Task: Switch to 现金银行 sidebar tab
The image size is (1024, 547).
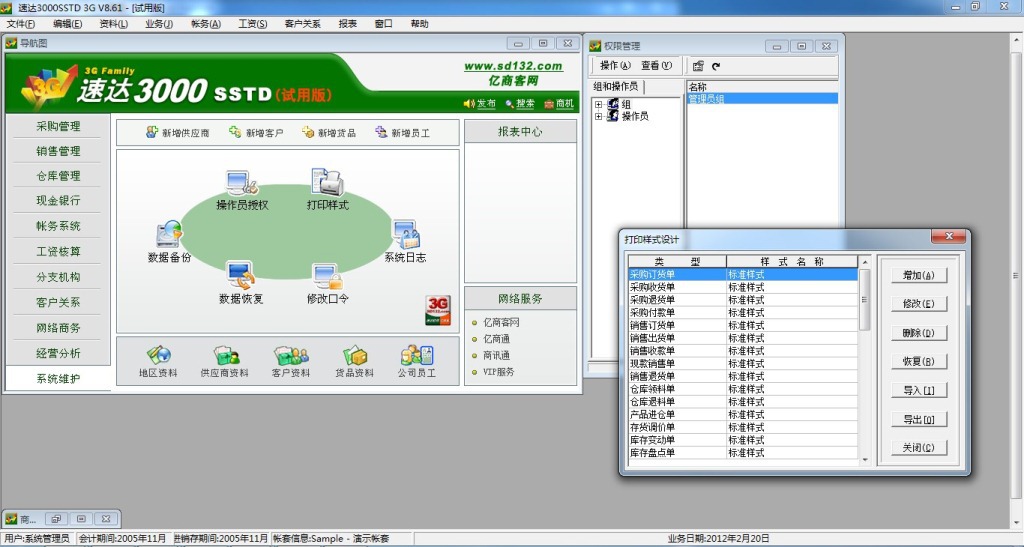Action: pyautogui.click(x=58, y=200)
